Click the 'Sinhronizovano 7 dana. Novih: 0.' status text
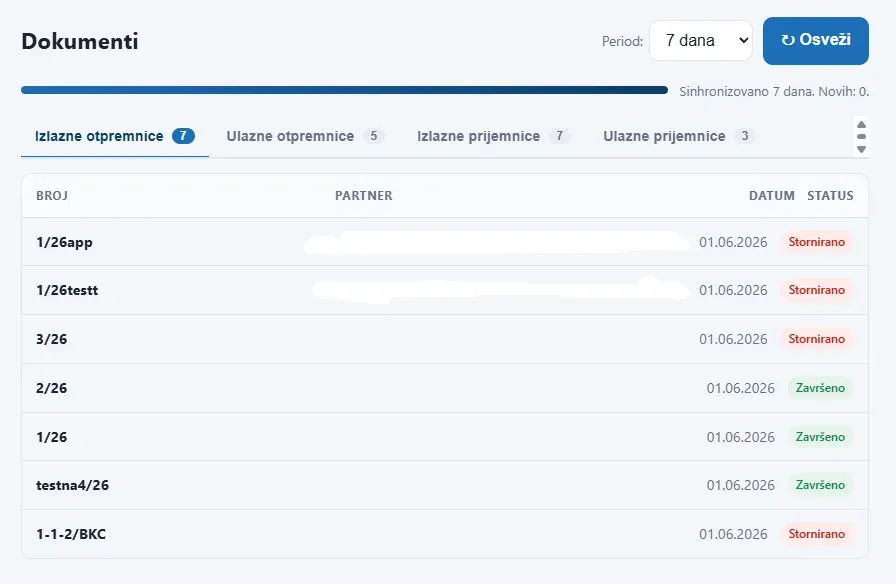 pyautogui.click(x=774, y=91)
